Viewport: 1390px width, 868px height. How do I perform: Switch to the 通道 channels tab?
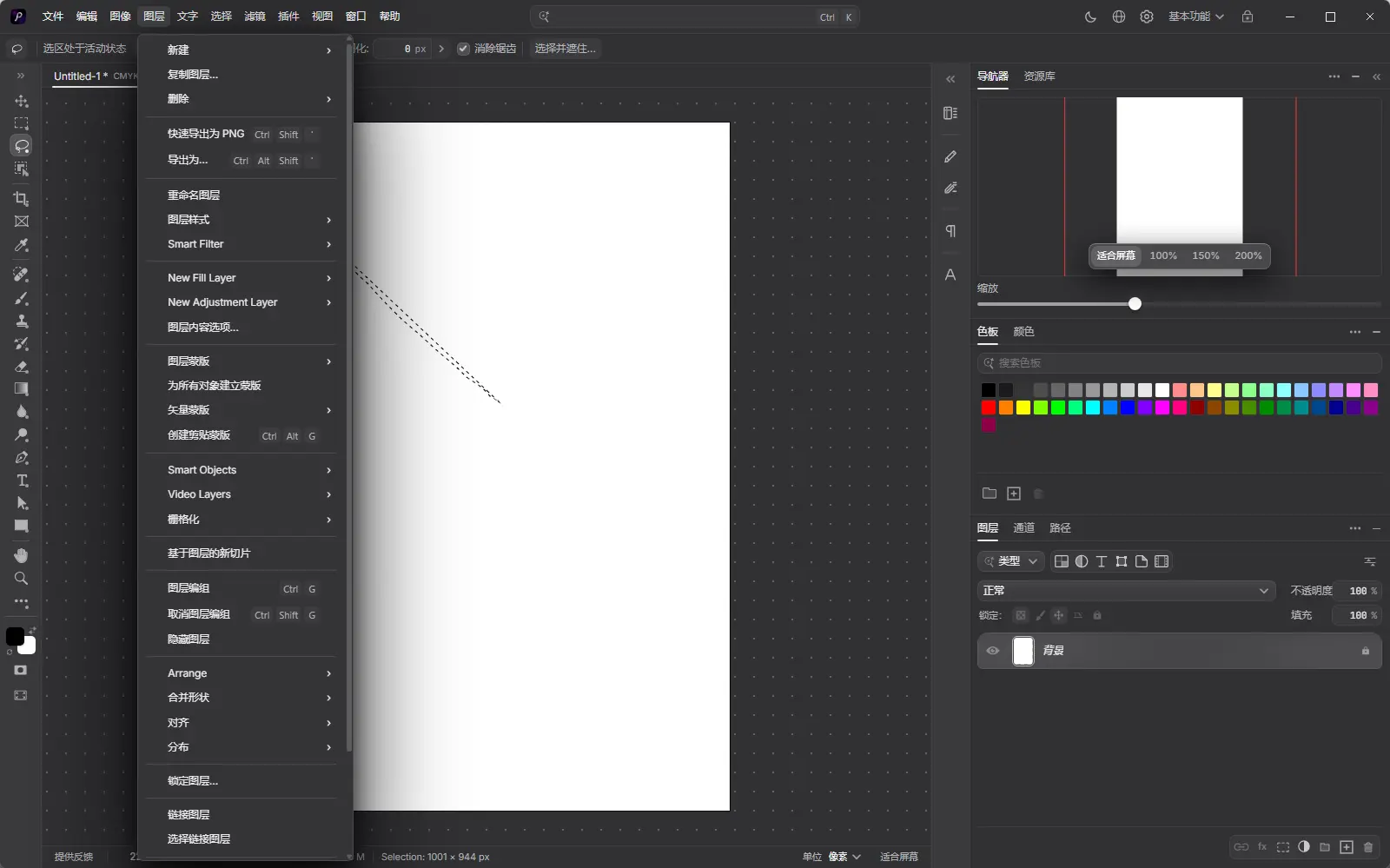[1023, 528]
